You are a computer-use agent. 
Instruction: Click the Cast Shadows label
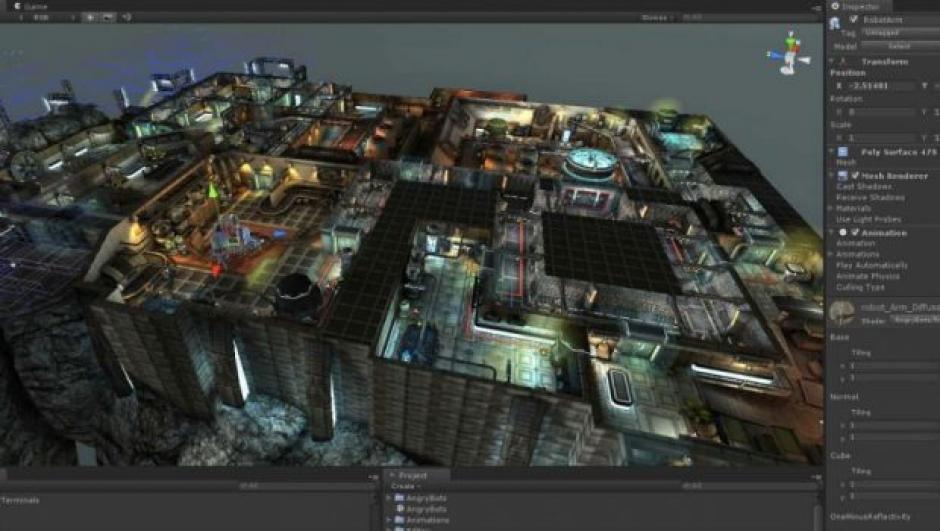click(x=864, y=186)
